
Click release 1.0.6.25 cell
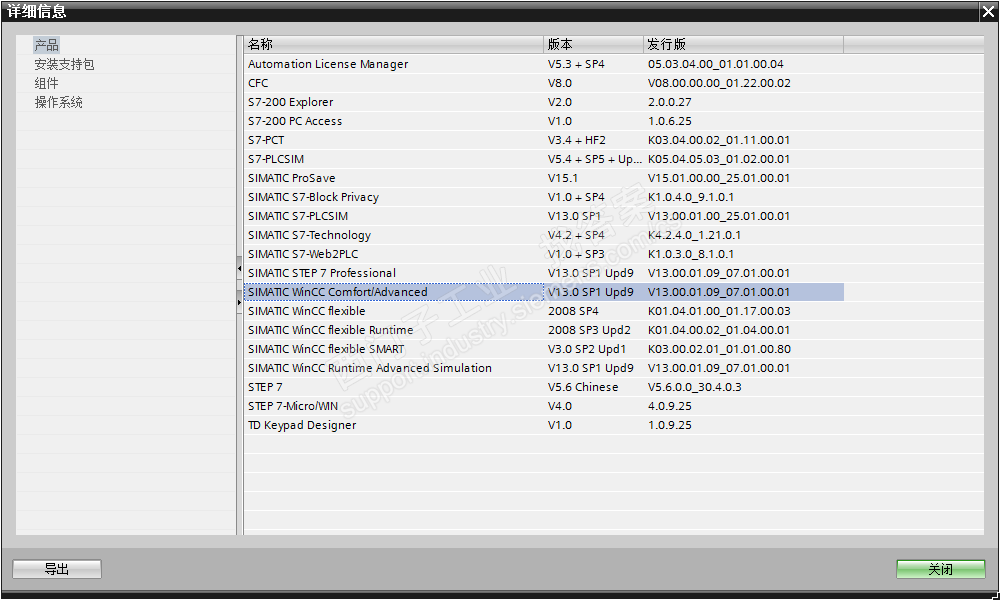(744, 121)
